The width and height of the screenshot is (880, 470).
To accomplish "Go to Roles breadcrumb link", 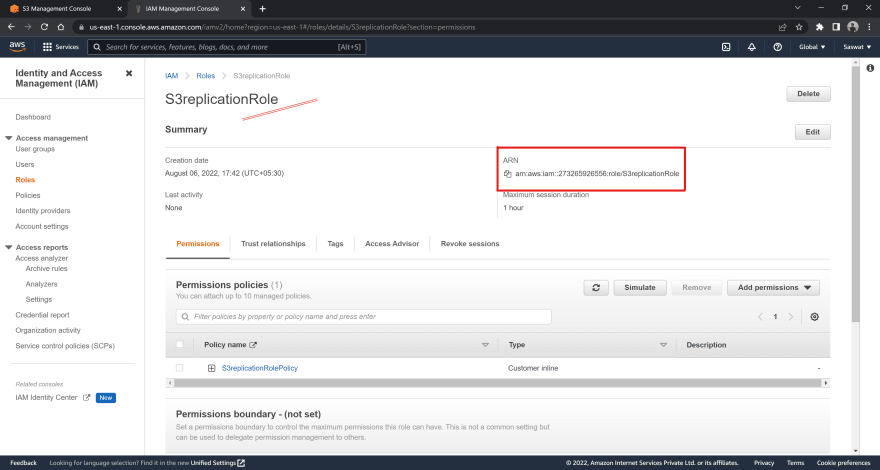I will 205,76.
